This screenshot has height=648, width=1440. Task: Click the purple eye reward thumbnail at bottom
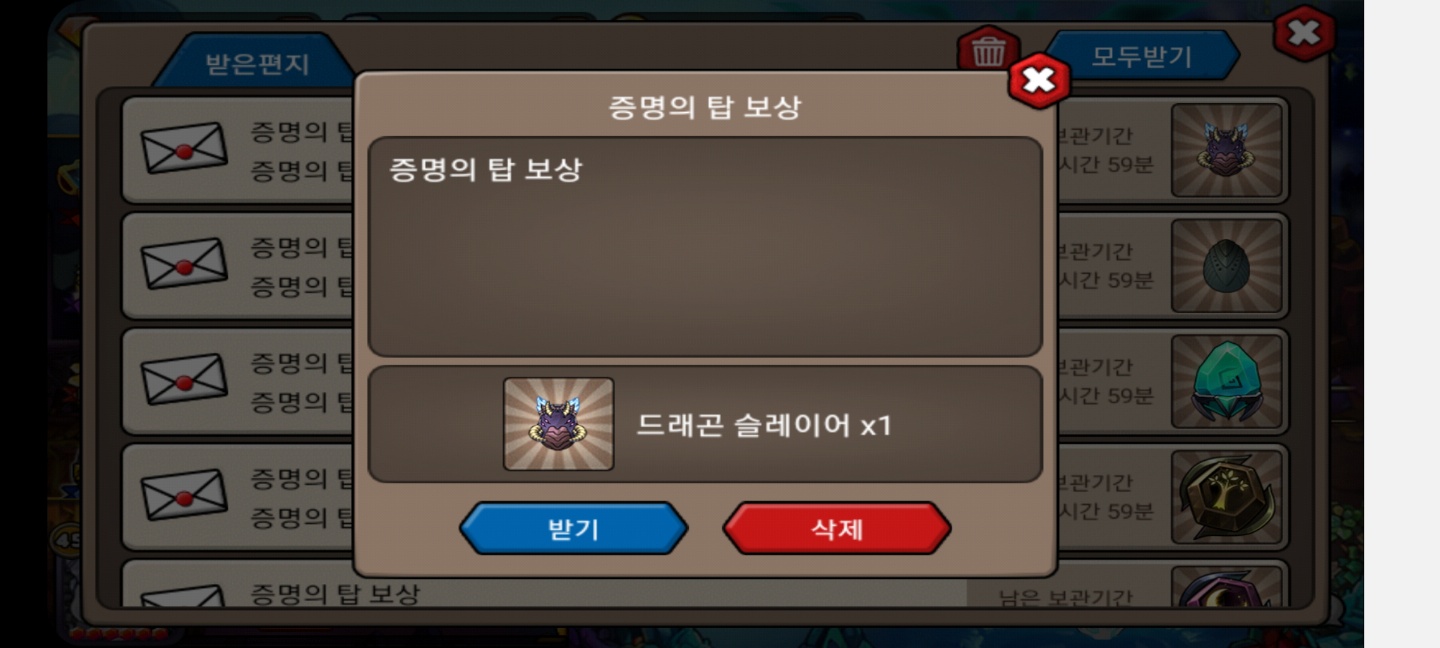tap(1227, 587)
